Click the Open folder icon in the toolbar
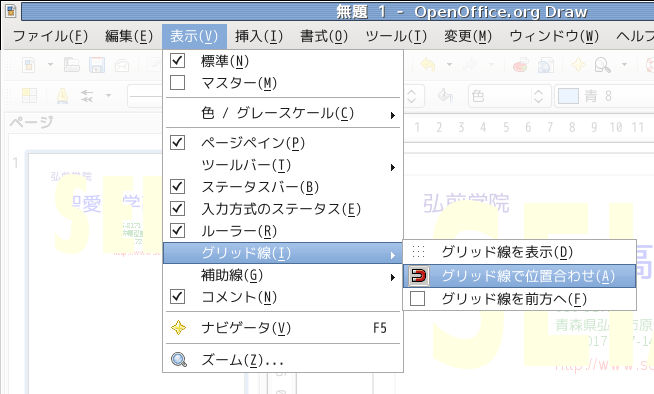Viewport: 654px width, 394px height. point(72,65)
